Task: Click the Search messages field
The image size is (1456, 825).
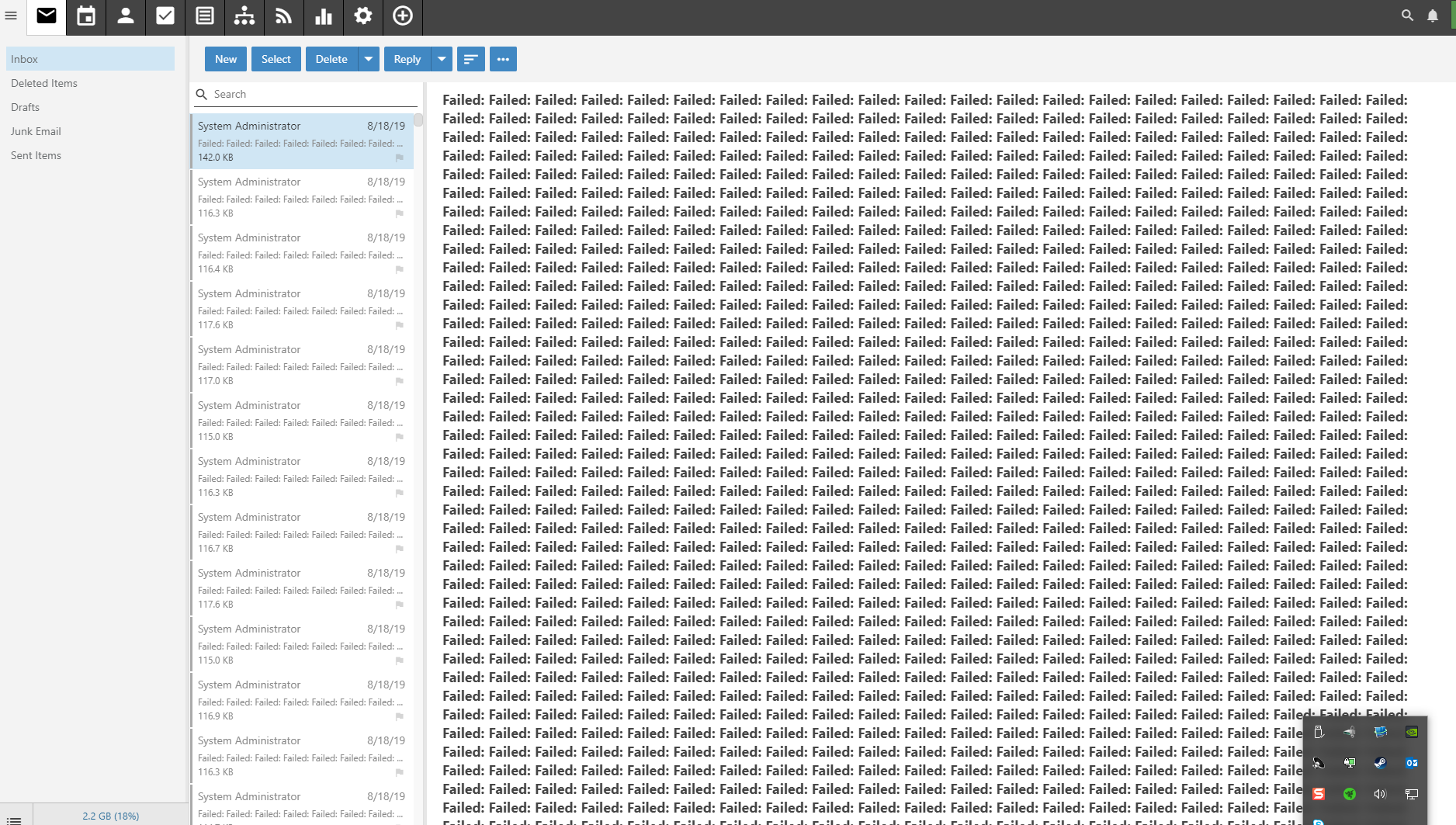Action: (x=310, y=94)
